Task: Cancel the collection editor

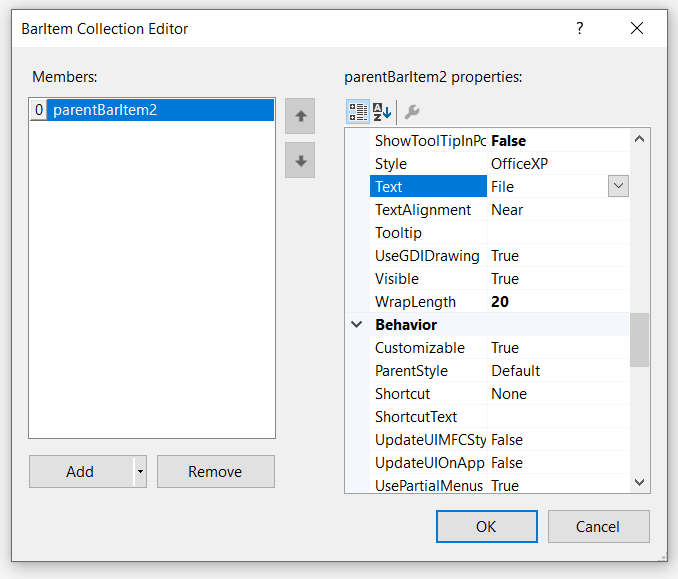Action: 598,526
